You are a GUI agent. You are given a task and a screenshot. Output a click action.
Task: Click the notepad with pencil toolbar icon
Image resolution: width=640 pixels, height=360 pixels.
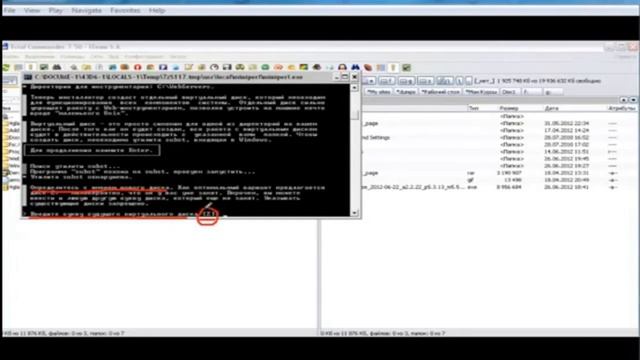point(189,67)
